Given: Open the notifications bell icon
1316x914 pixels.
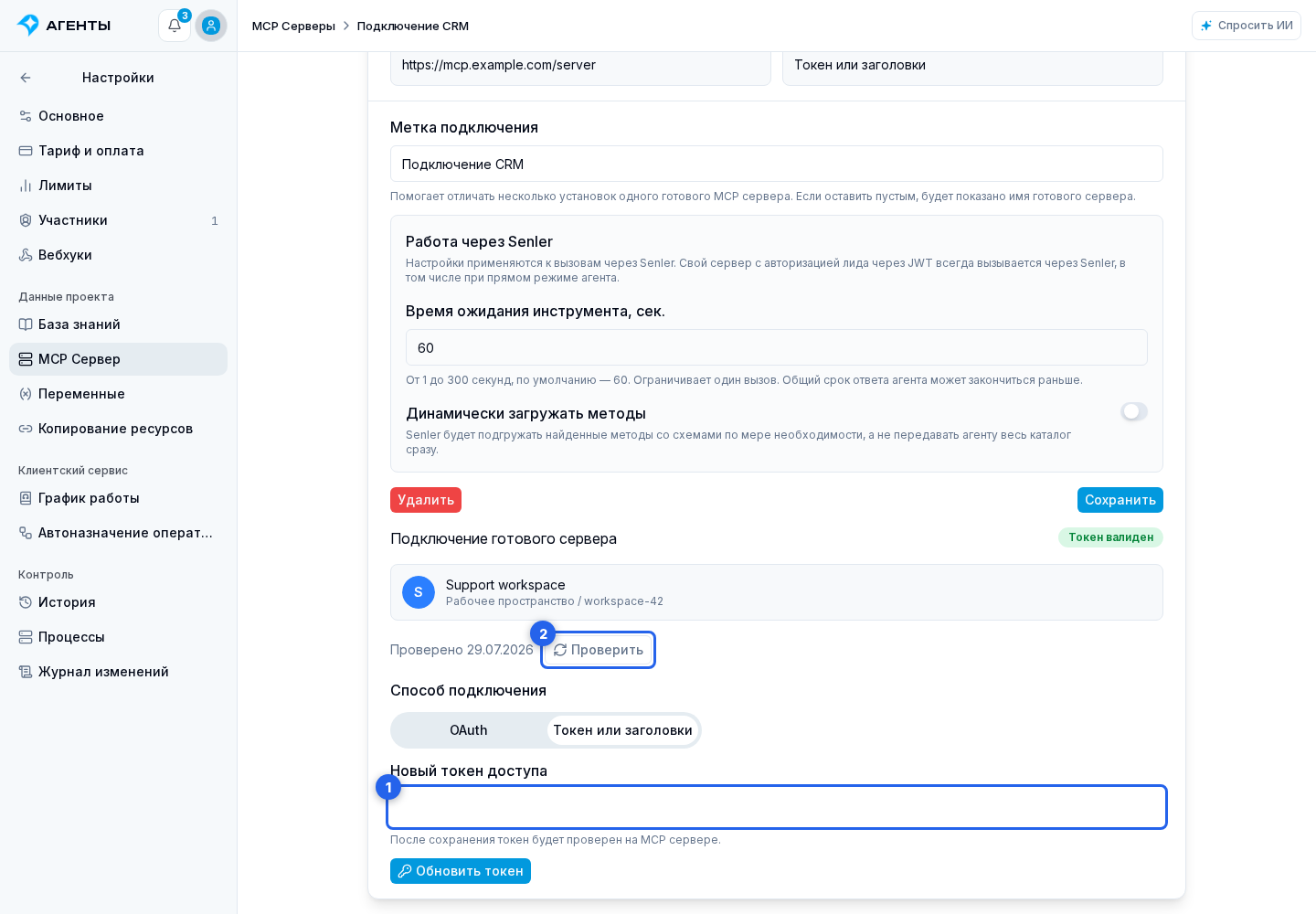Looking at the screenshot, I should [x=175, y=26].
